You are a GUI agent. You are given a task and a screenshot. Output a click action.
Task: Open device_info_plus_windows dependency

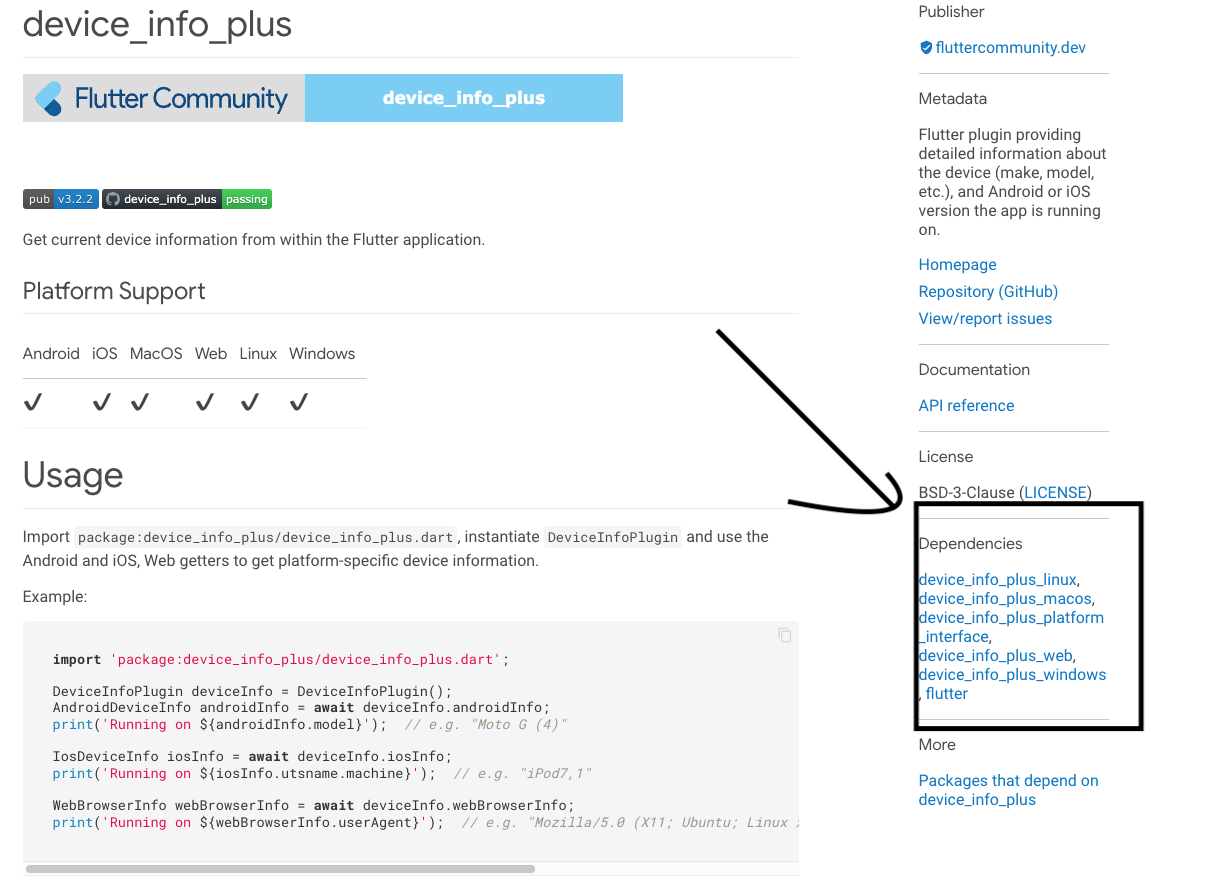[x=1012, y=674]
